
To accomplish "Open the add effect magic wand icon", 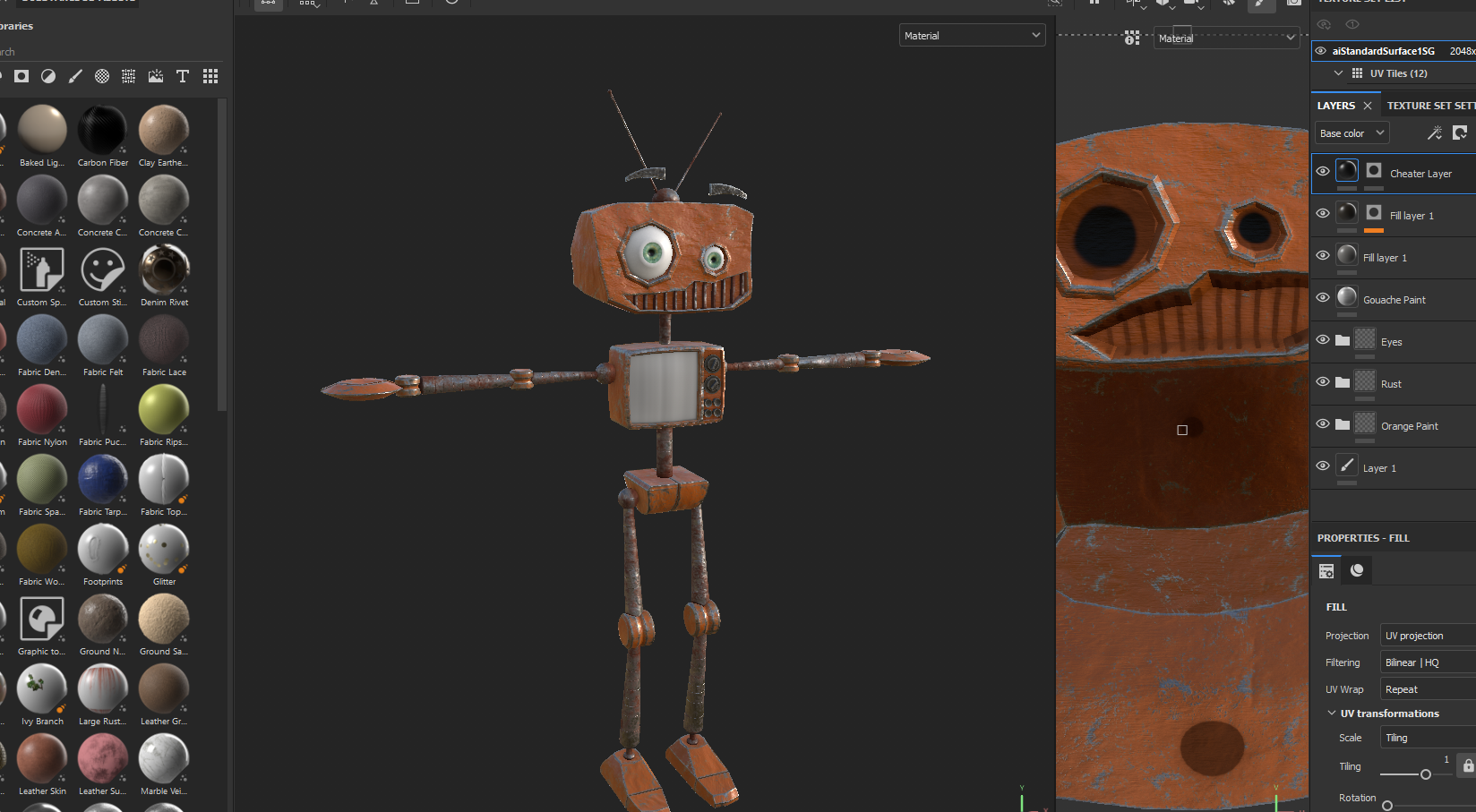I will pyautogui.click(x=1434, y=132).
